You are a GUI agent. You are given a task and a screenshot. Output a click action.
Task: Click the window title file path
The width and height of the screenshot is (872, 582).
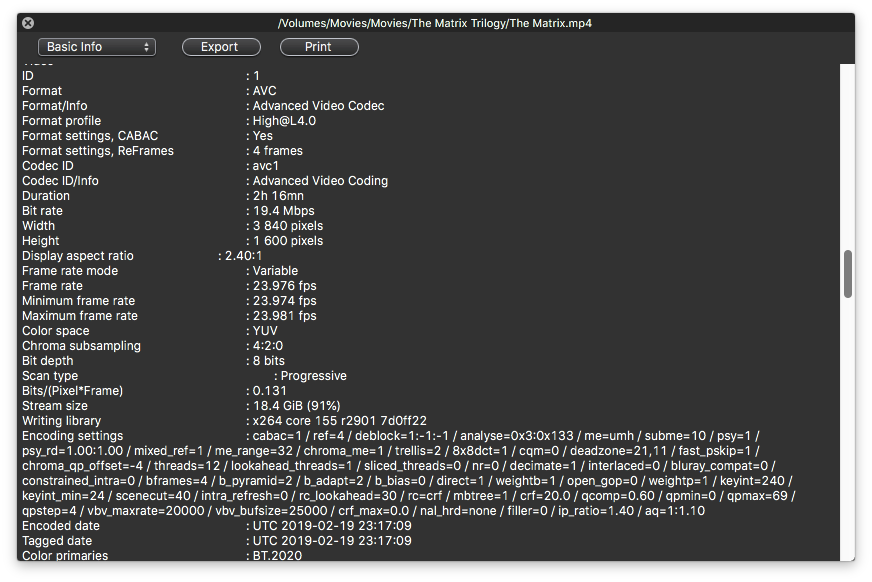(435, 23)
